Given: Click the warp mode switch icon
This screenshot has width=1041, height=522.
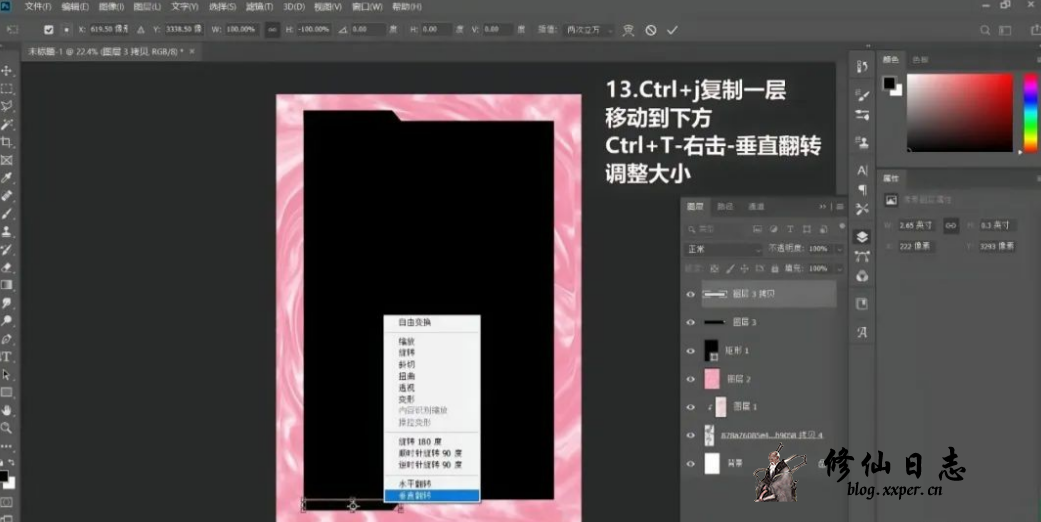Looking at the screenshot, I should click(x=628, y=30).
